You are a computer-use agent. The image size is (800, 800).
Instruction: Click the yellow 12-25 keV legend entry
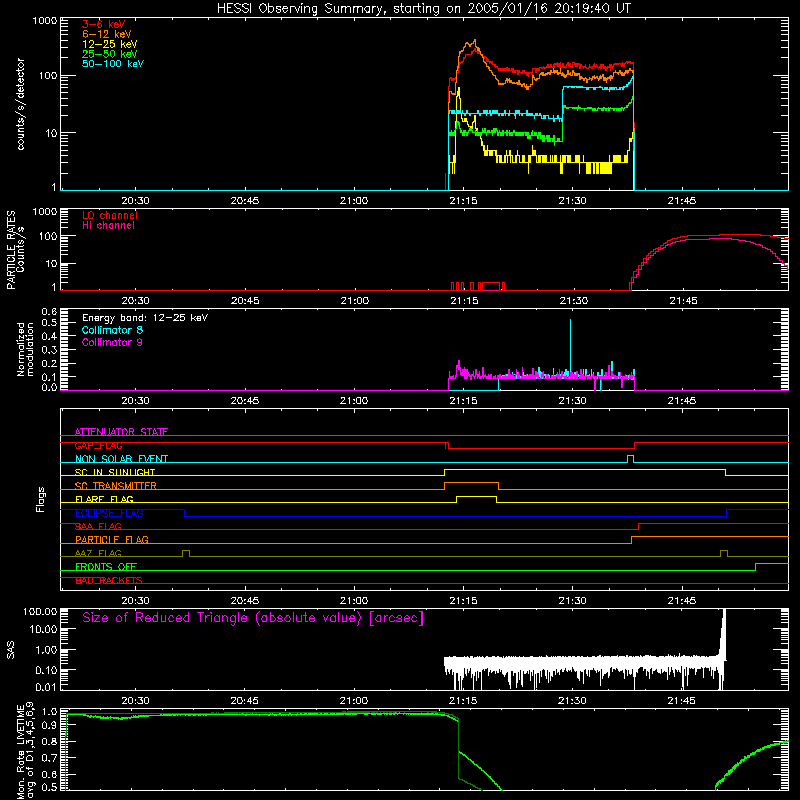click(110, 44)
